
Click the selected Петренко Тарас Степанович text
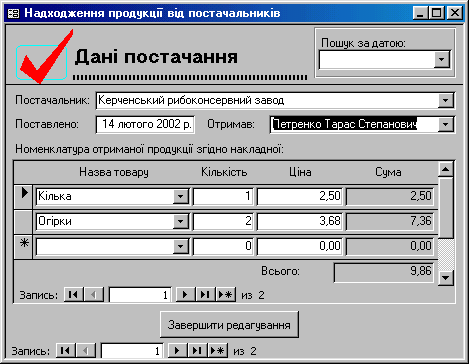pyautogui.click(x=344, y=124)
